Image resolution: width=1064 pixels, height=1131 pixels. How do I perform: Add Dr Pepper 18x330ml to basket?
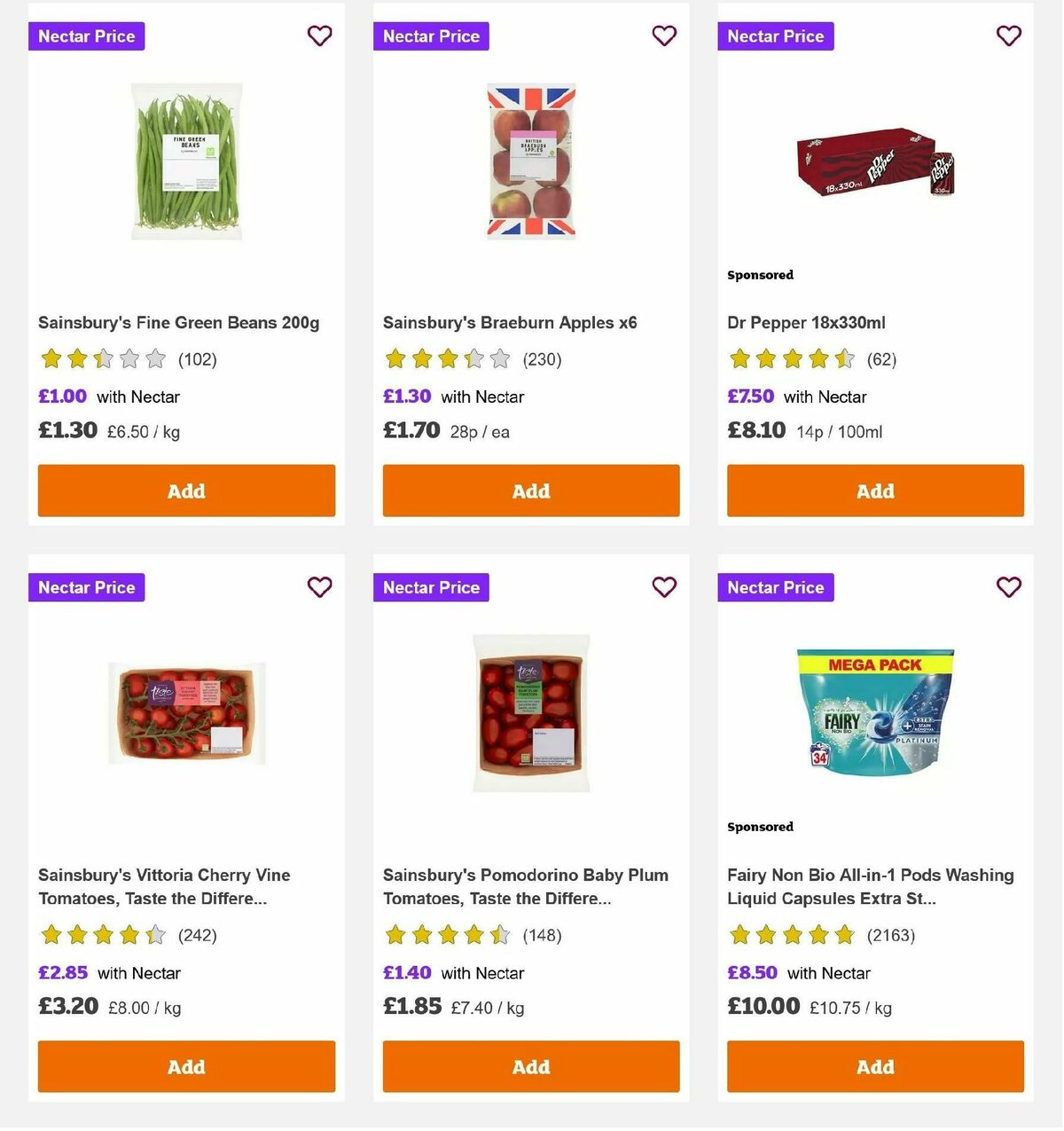tap(875, 491)
